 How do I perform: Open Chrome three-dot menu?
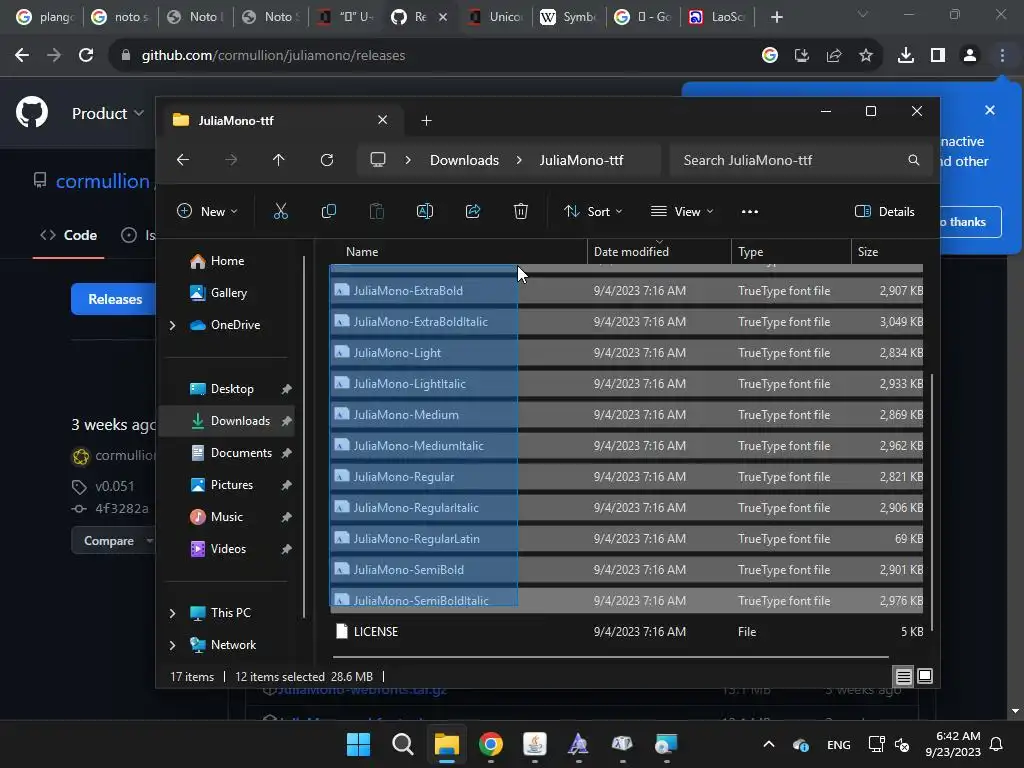click(x=1002, y=56)
